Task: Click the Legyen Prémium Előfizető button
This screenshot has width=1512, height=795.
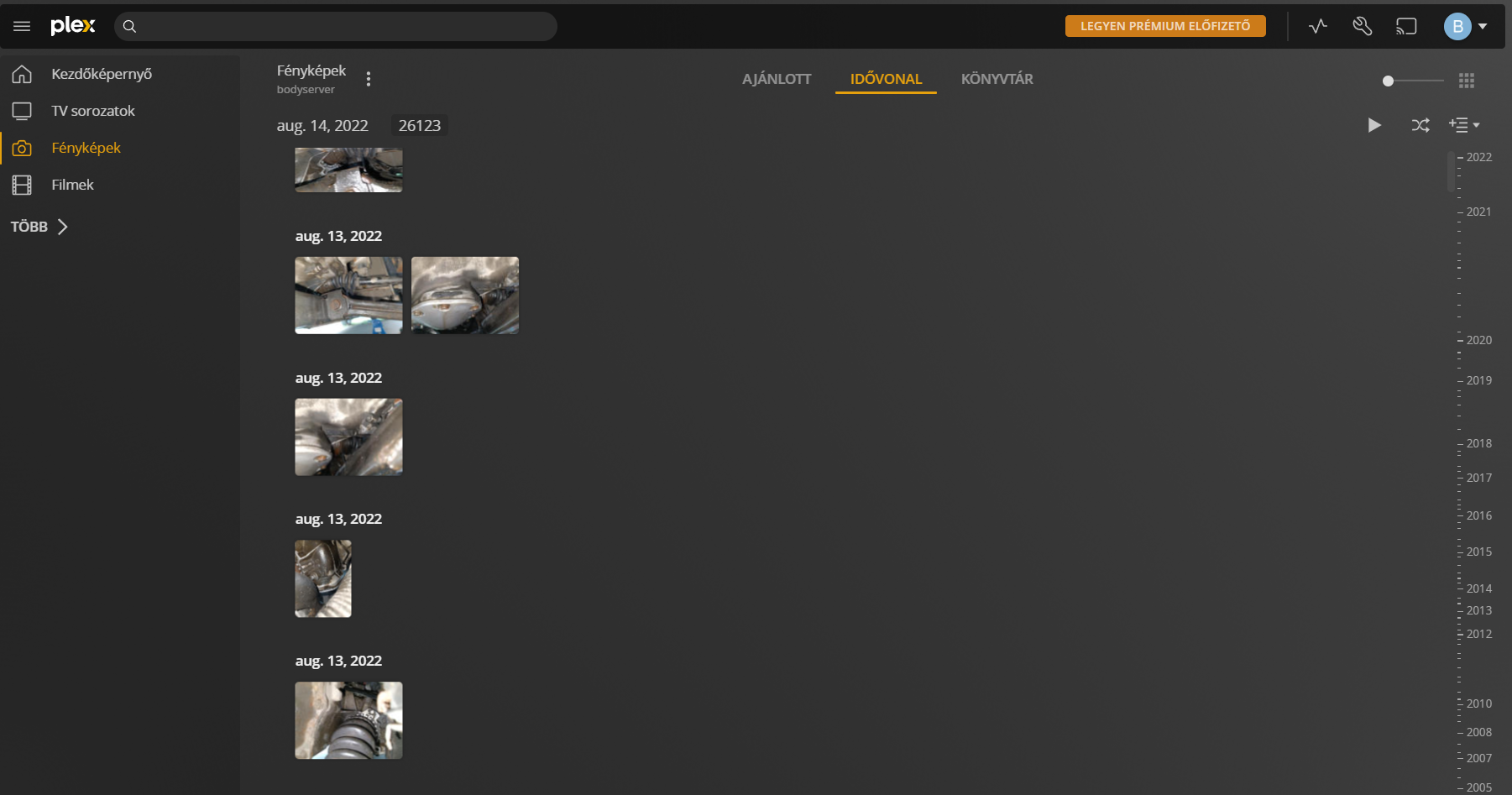Action: click(1165, 26)
